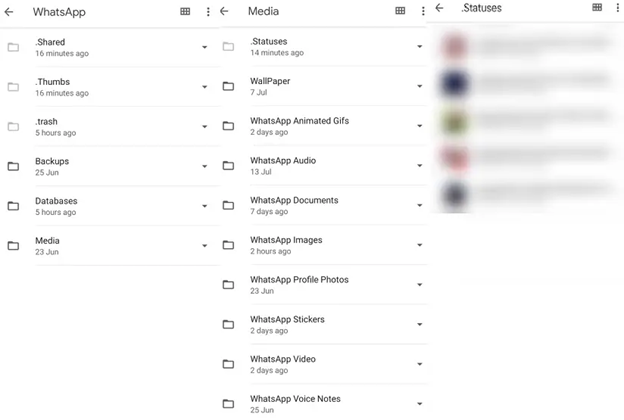Expand options arrow for WhatsApp Profile Photos
The image size is (624, 420).
click(419, 285)
